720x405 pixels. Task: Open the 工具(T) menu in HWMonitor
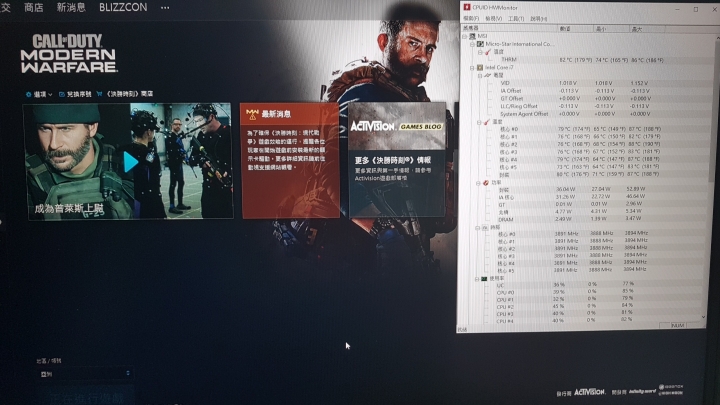click(516, 18)
